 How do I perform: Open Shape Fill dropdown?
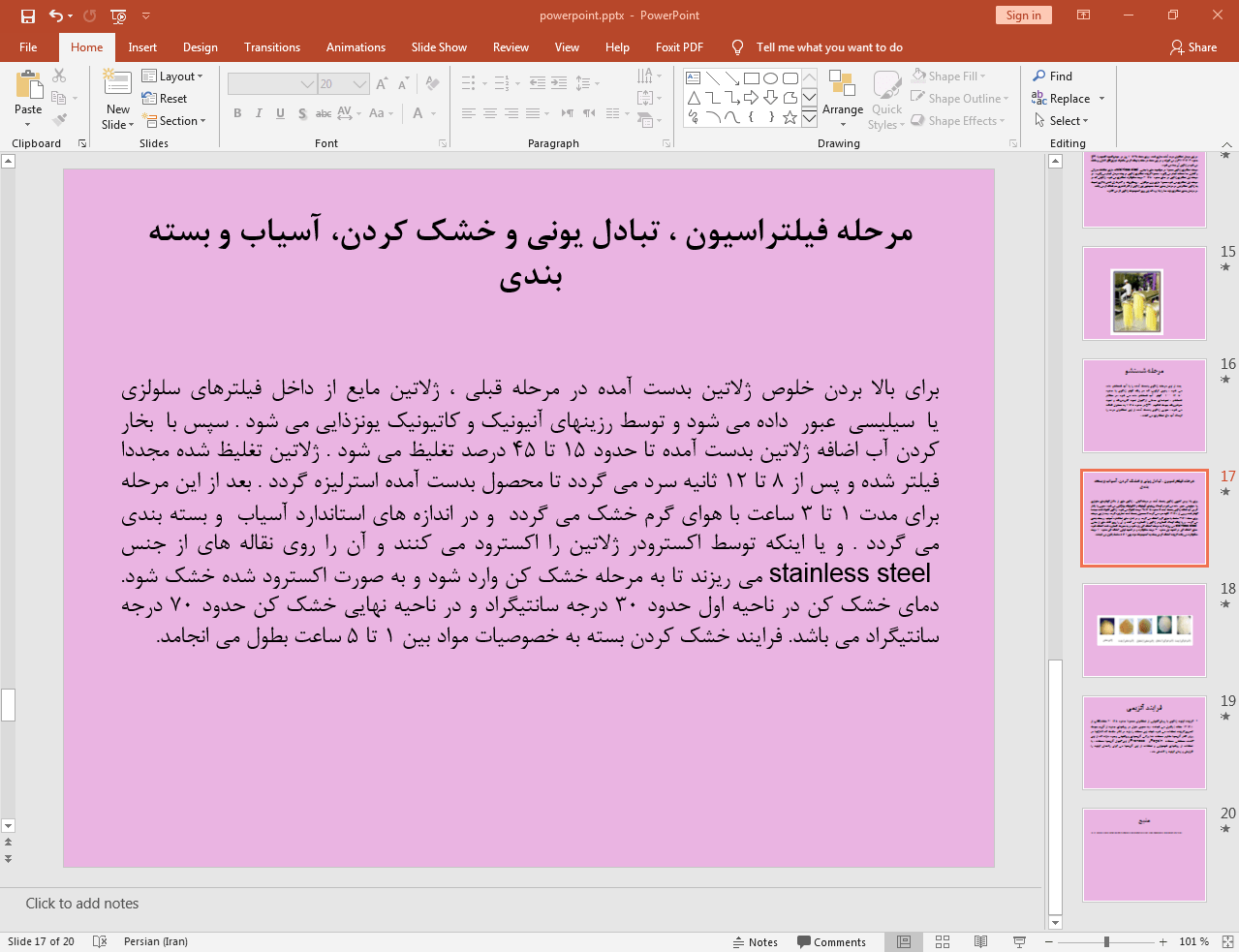[949, 76]
